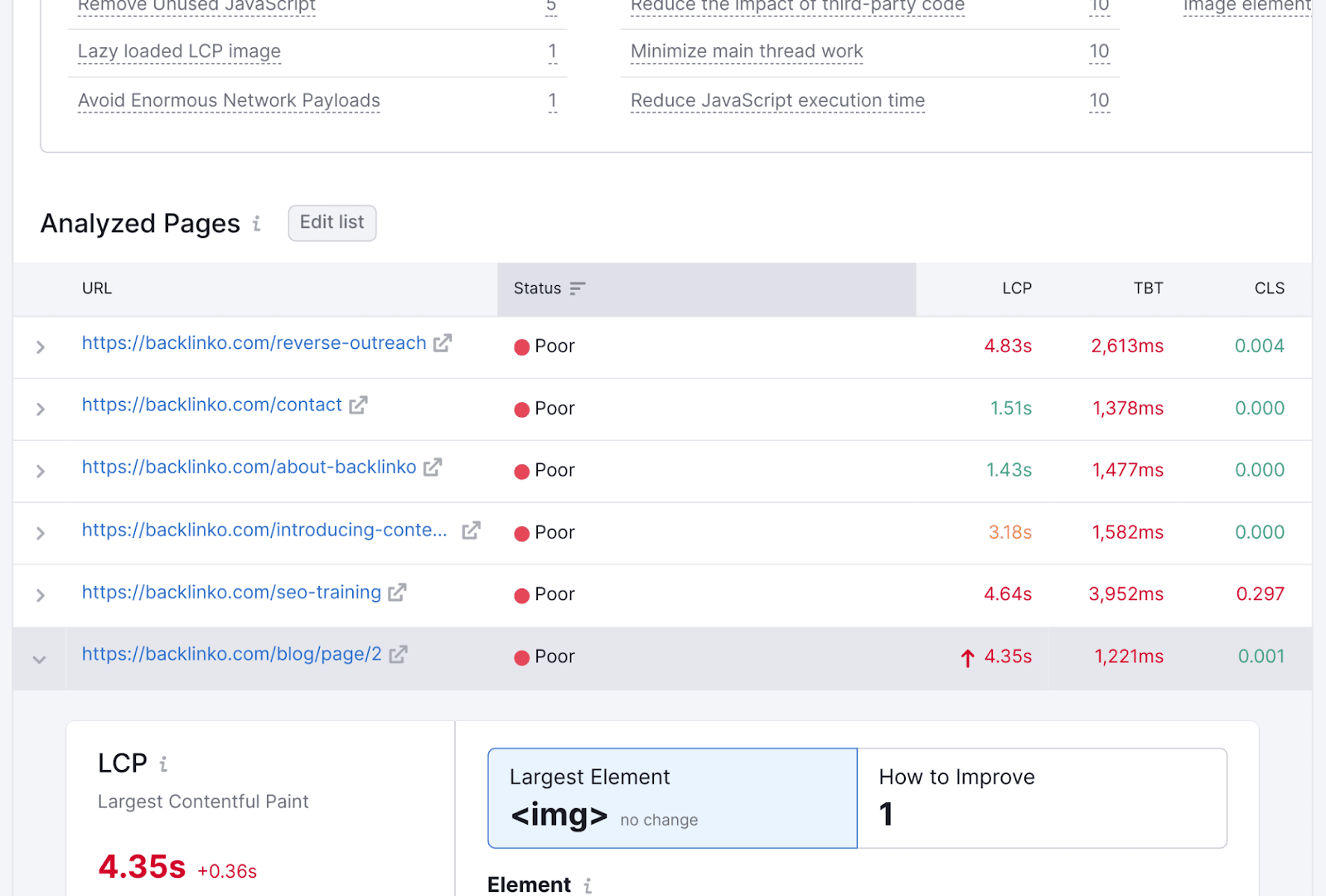Open external link icon for reverse-outreach URL
Viewport: 1326px width, 896px height.
[x=443, y=342]
